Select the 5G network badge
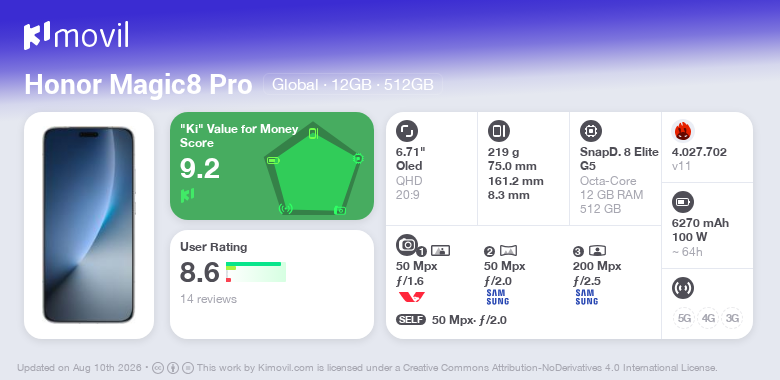This screenshot has height=380, width=780. 684,318
